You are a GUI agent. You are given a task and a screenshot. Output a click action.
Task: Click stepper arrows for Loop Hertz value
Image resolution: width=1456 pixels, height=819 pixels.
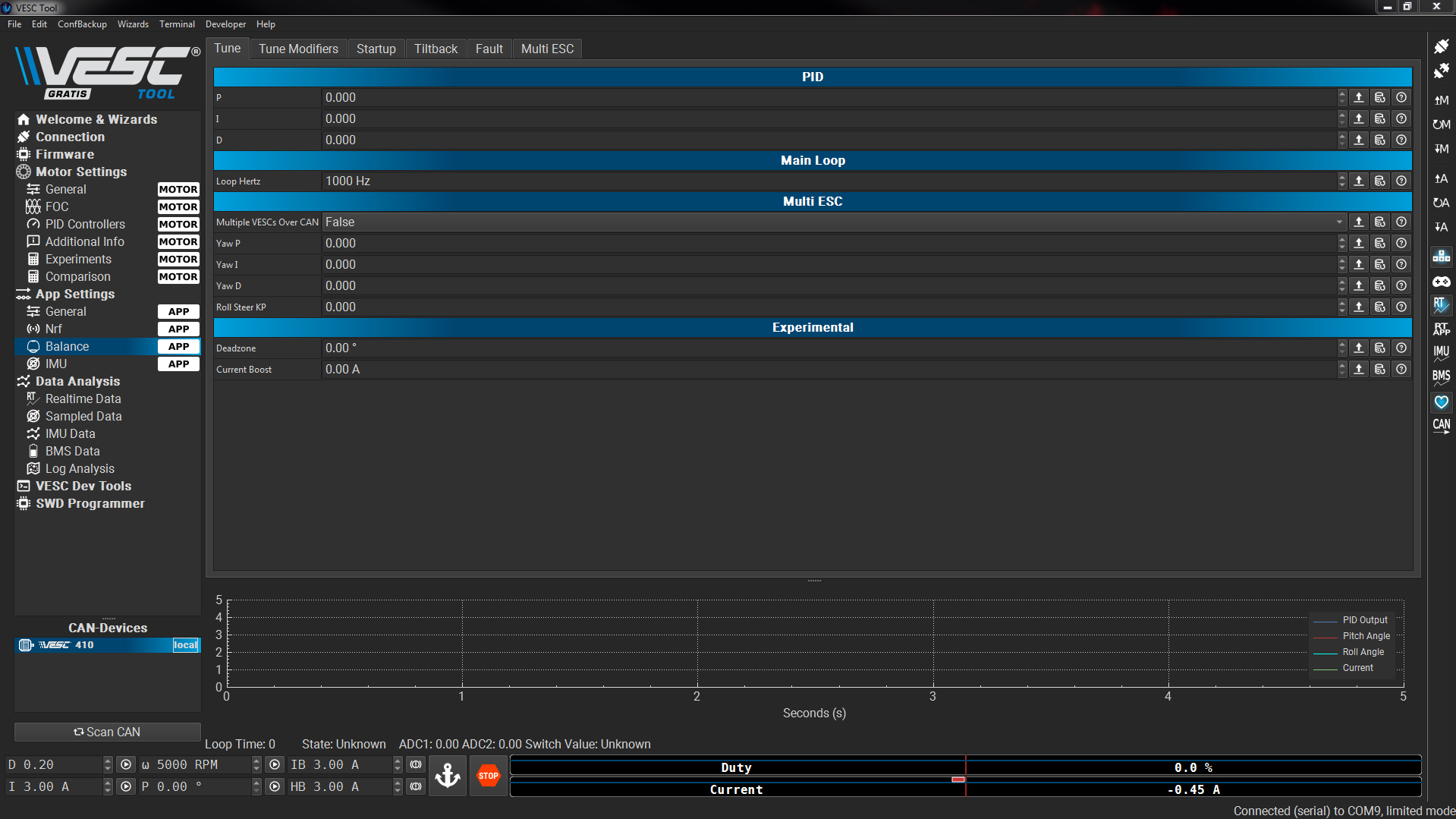pos(1342,181)
